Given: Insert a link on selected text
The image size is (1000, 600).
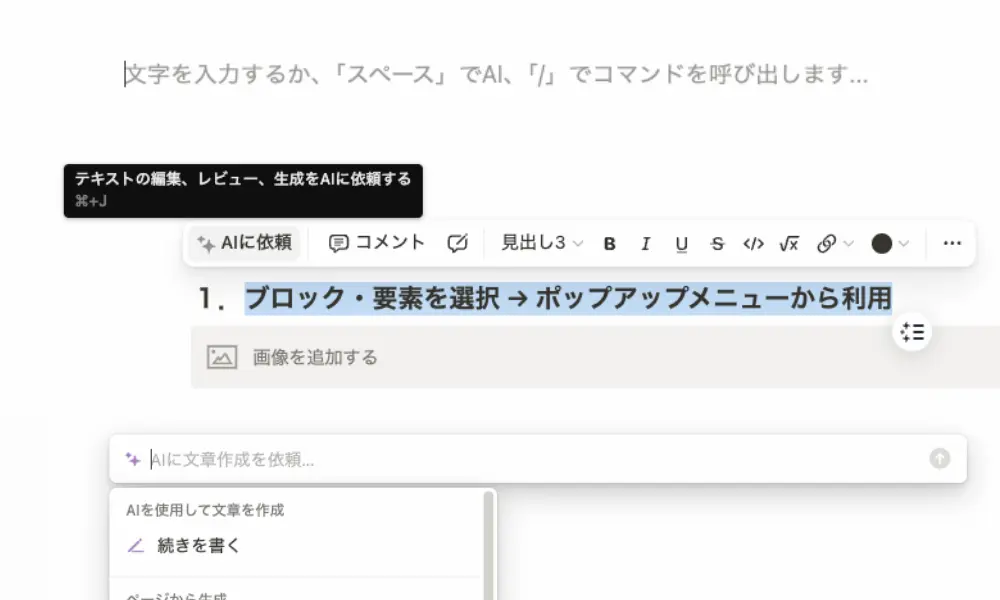Looking at the screenshot, I should pyautogui.click(x=827, y=244).
